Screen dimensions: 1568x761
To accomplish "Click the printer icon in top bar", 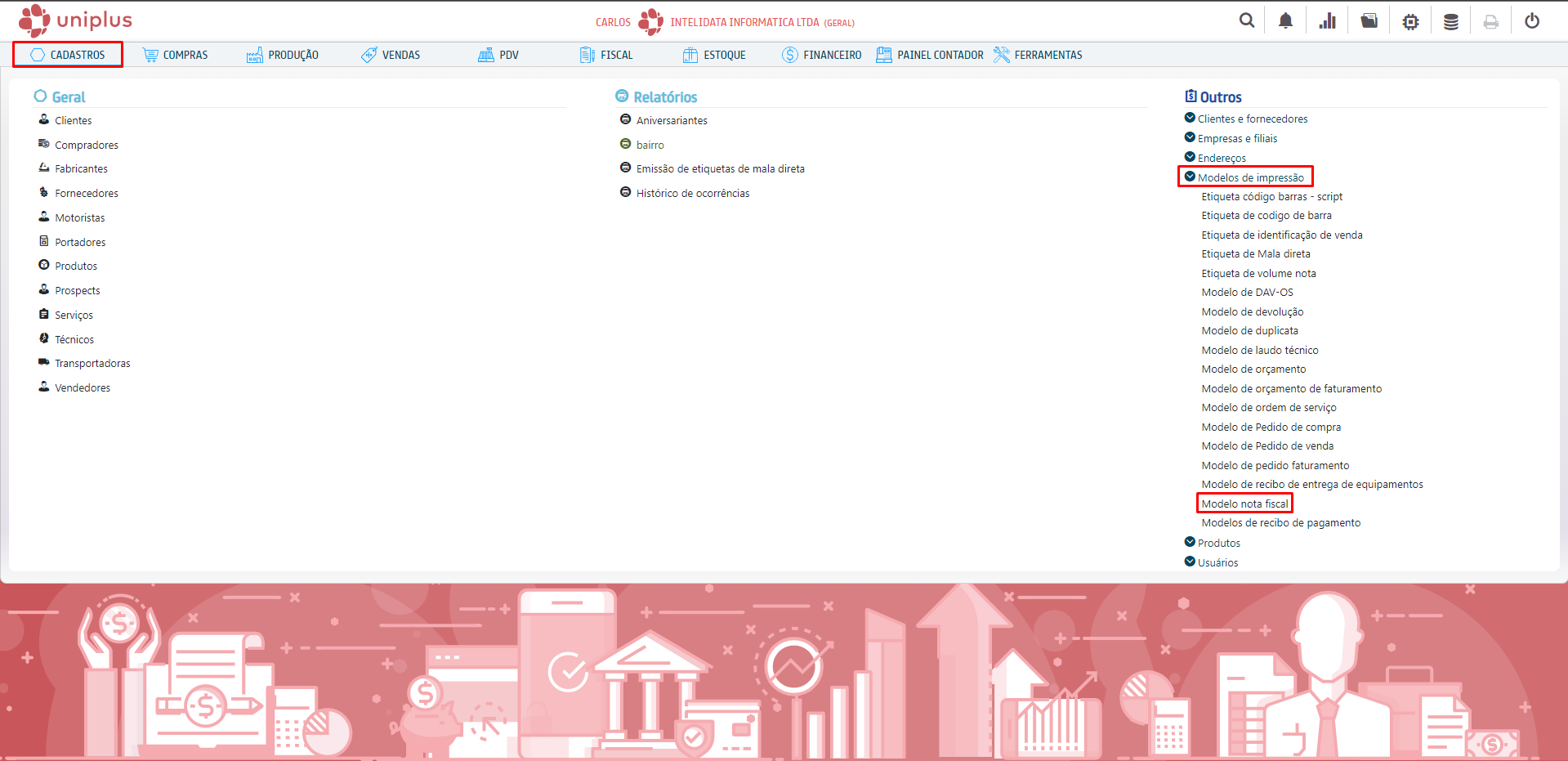I will point(1490,21).
